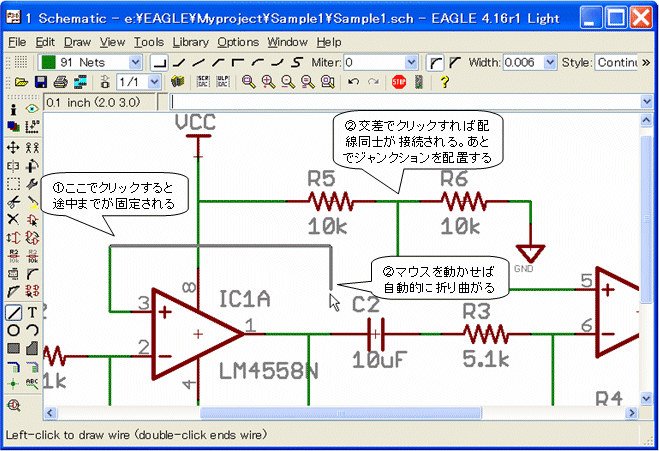Screen dimensions: 659x451
Task: Click the red STOP button
Action: (399, 82)
